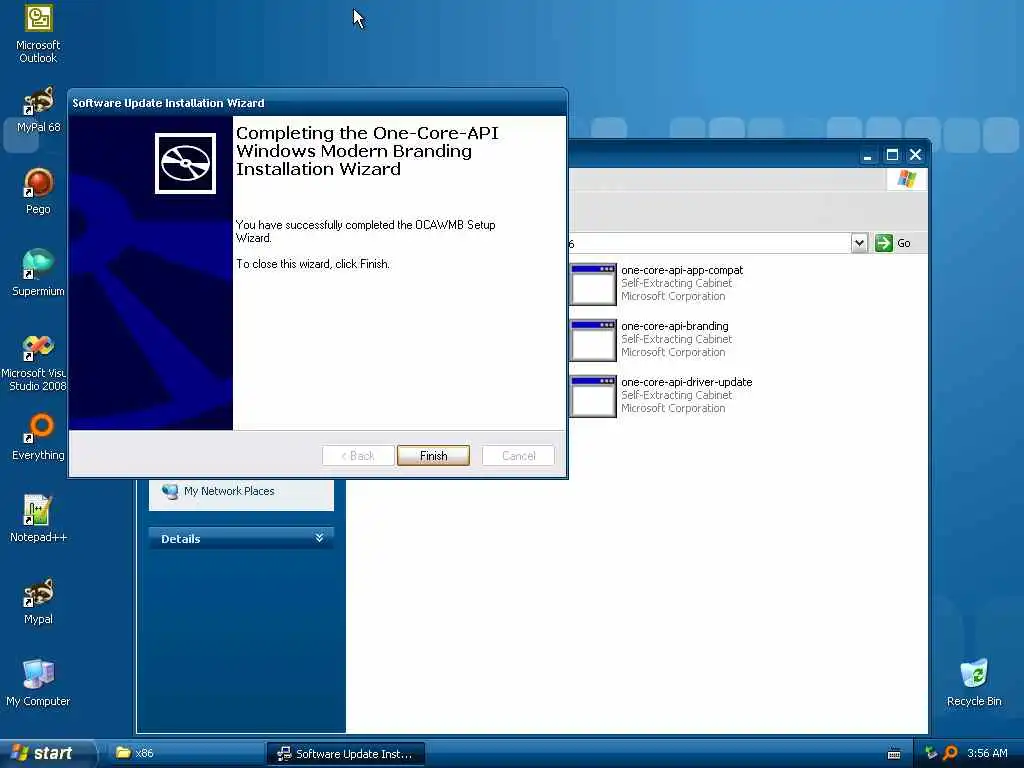Click the 3:56 AM clock
Screen dimensions: 1024x768
tap(987, 753)
